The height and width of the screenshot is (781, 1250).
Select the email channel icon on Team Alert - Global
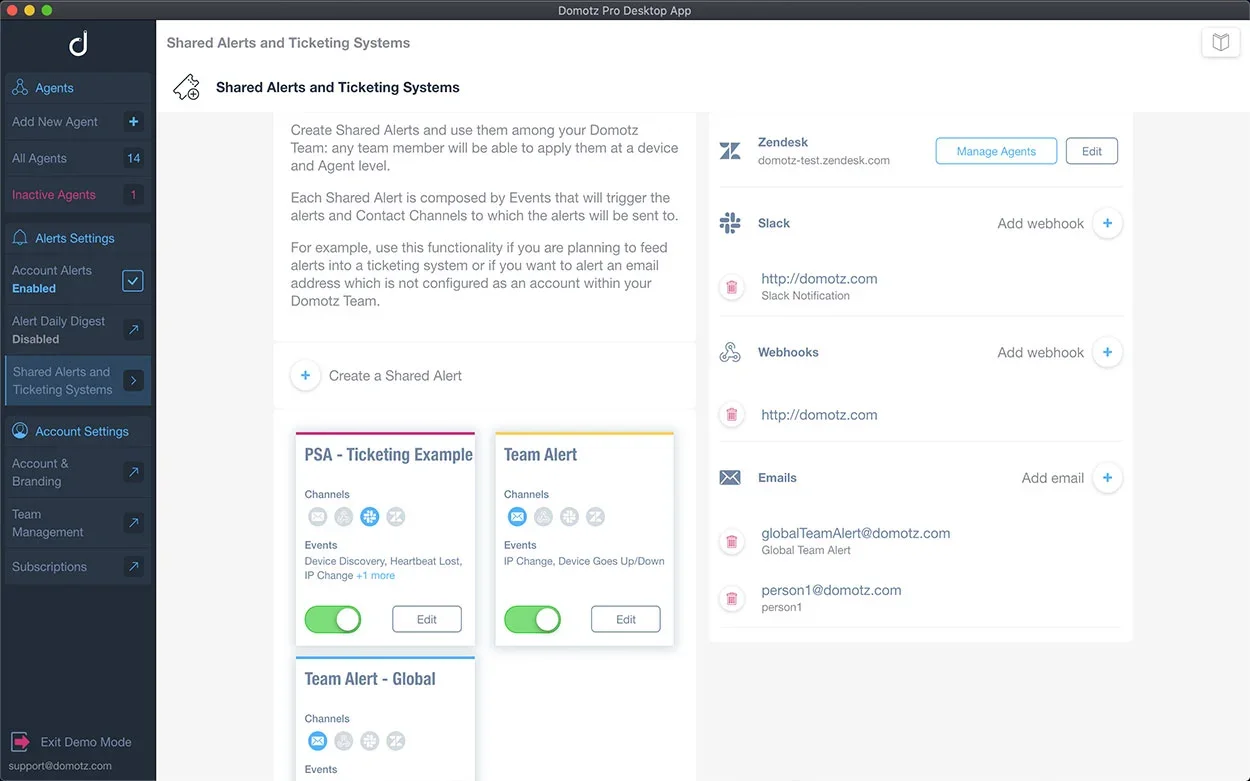coord(317,741)
